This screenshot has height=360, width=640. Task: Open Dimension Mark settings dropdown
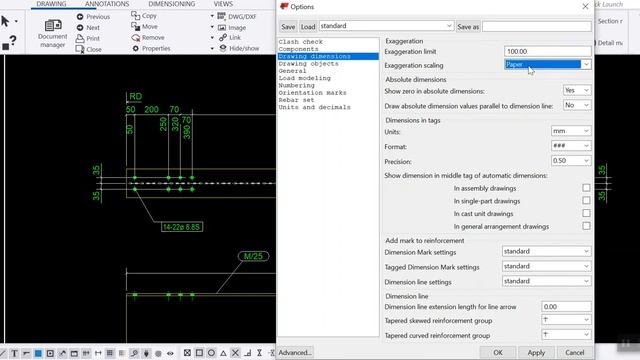pyautogui.click(x=546, y=251)
